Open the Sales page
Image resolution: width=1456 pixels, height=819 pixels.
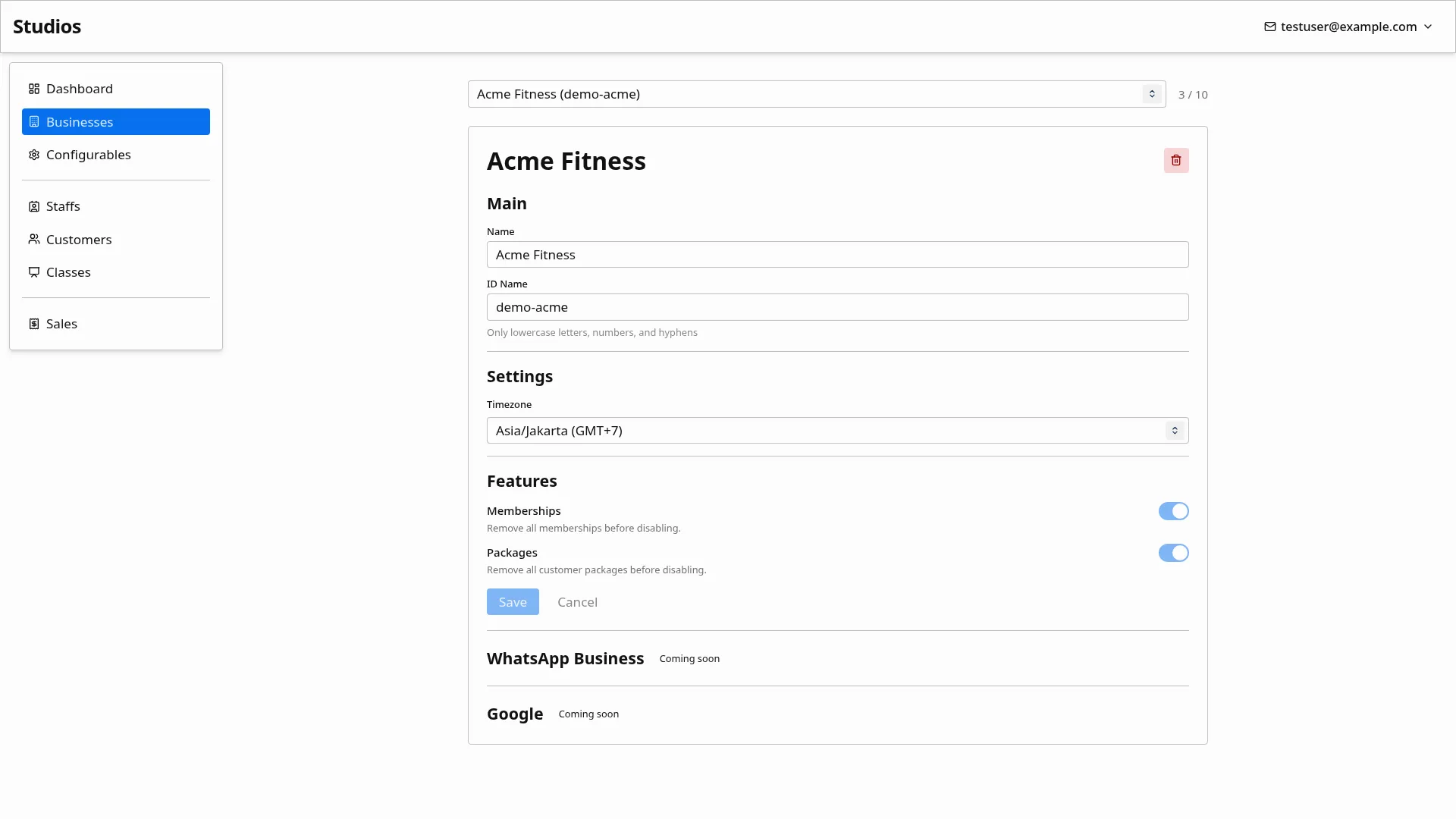(116, 324)
